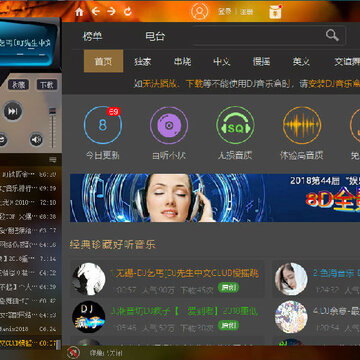360x360 pixels.
Task: Skip to next track in the player
Action: [x=13, y=111]
